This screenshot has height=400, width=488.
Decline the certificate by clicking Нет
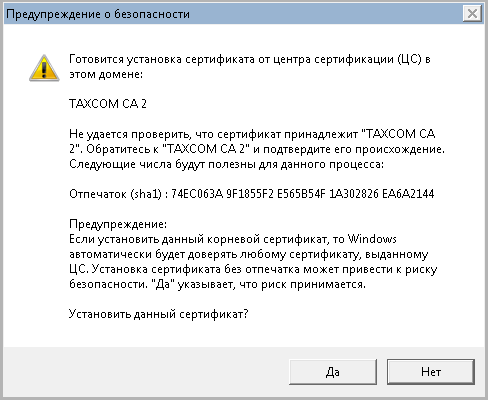click(431, 372)
